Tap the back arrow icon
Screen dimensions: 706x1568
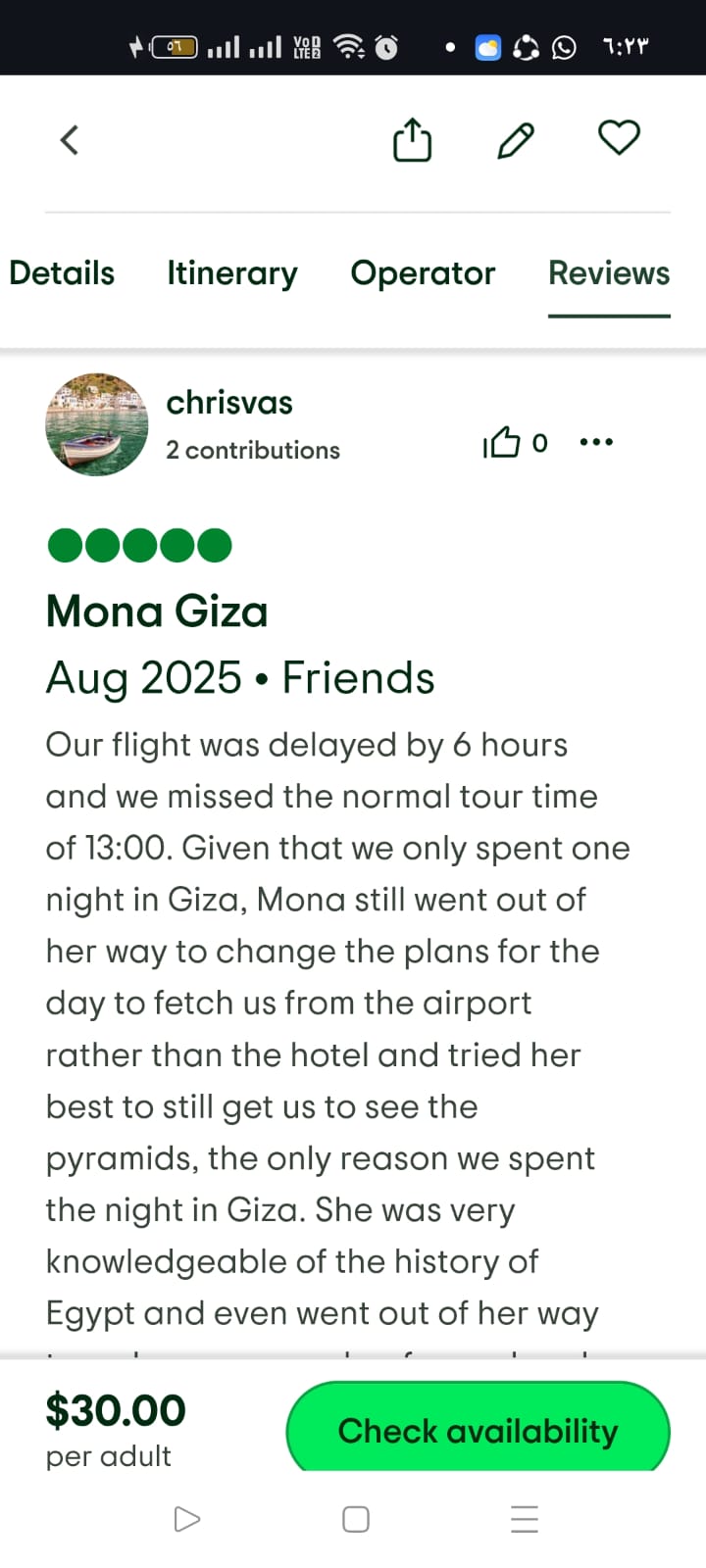[x=69, y=140]
